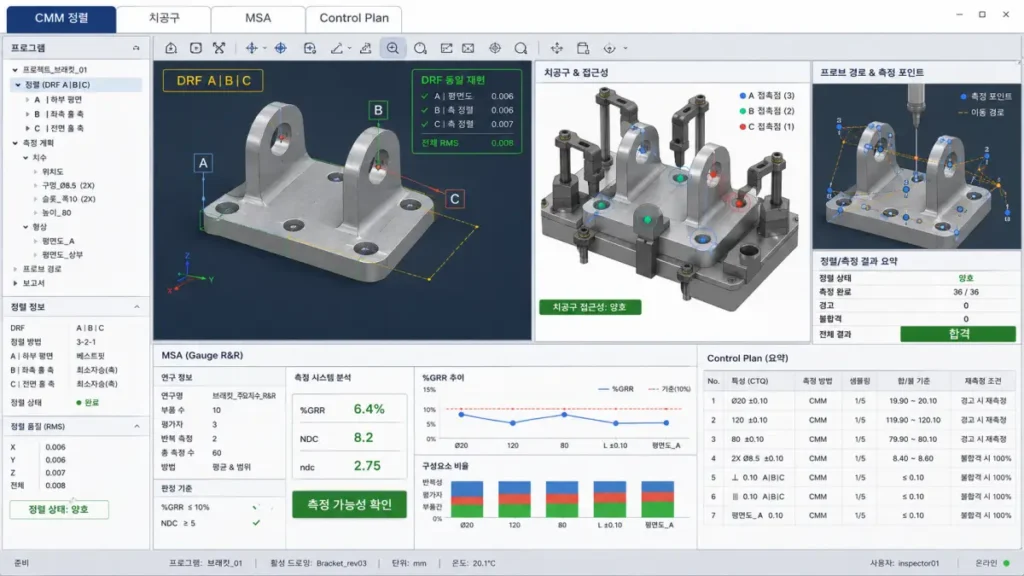Image resolution: width=1024 pixels, height=576 pixels.
Task: Click the Bracket_rev03 status bar entry
Action: coord(341,563)
